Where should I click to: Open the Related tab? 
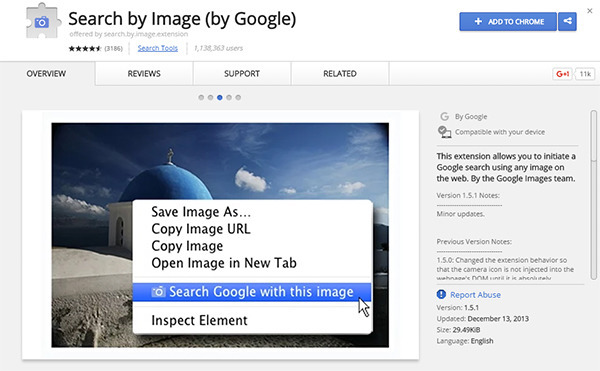(x=340, y=73)
